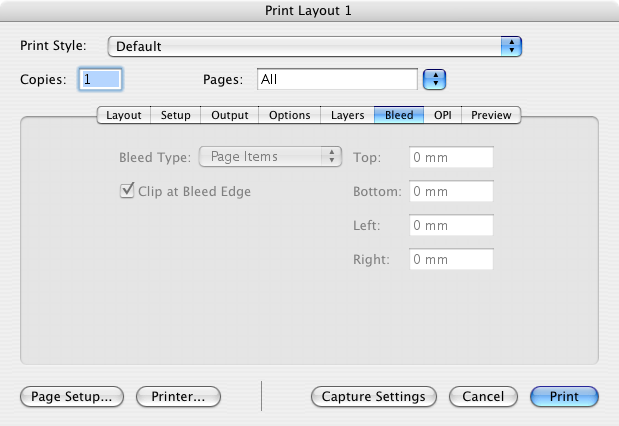Image resolution: width=619 pixels, height=426 pixels.
Task: Show the Preview tab
Action: [x=491, y=115]
